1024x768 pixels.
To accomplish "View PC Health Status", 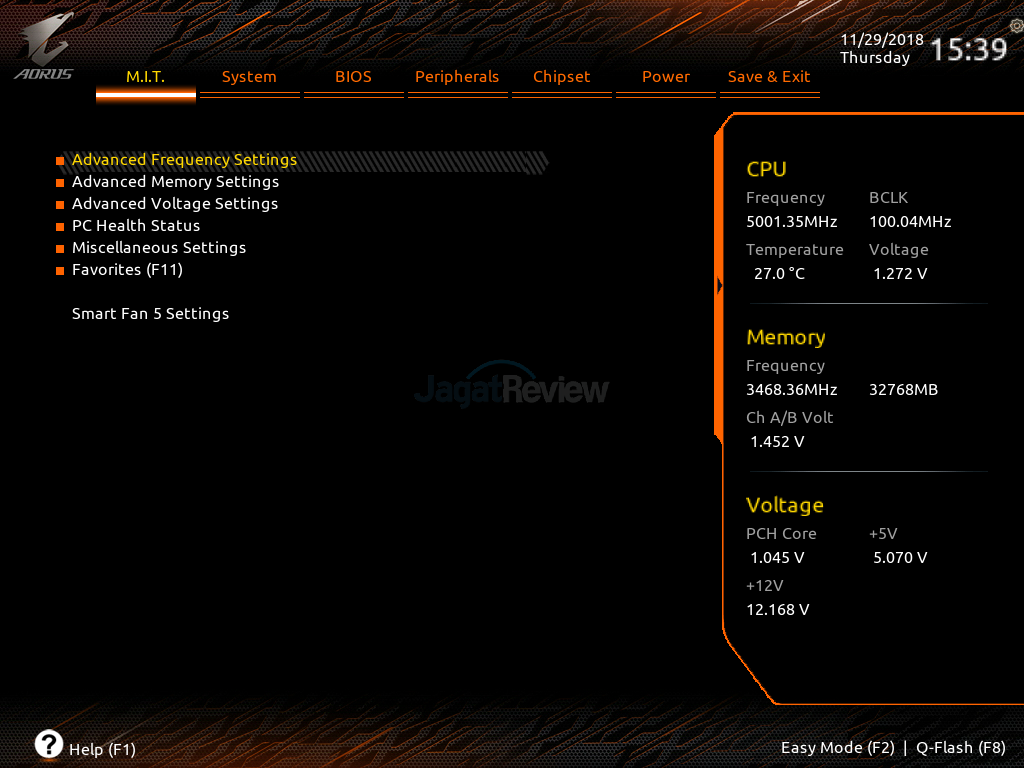I will click(136, 226).
